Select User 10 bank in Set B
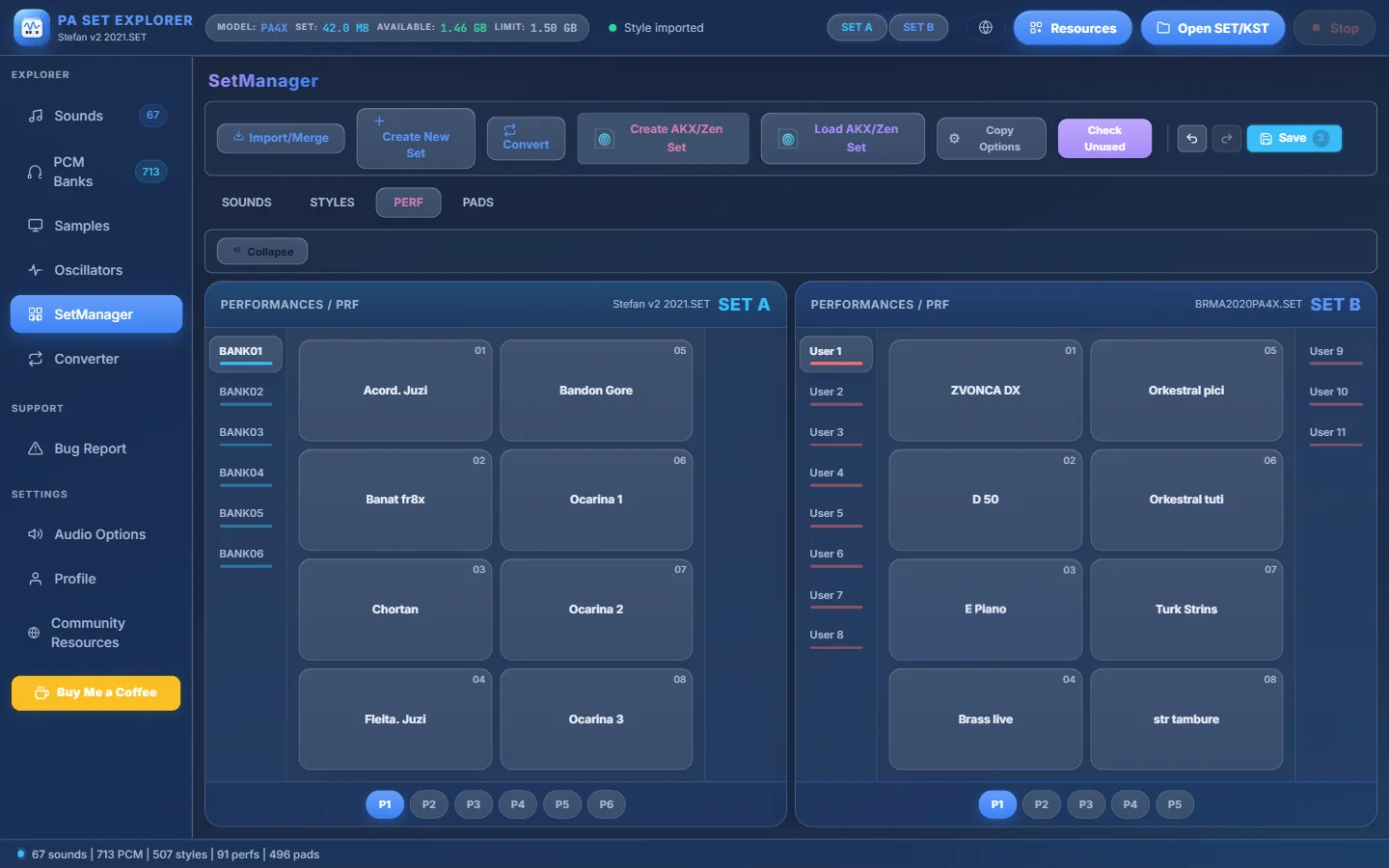The width and height of the screenshot is (1389, 868). [1335, 393]
